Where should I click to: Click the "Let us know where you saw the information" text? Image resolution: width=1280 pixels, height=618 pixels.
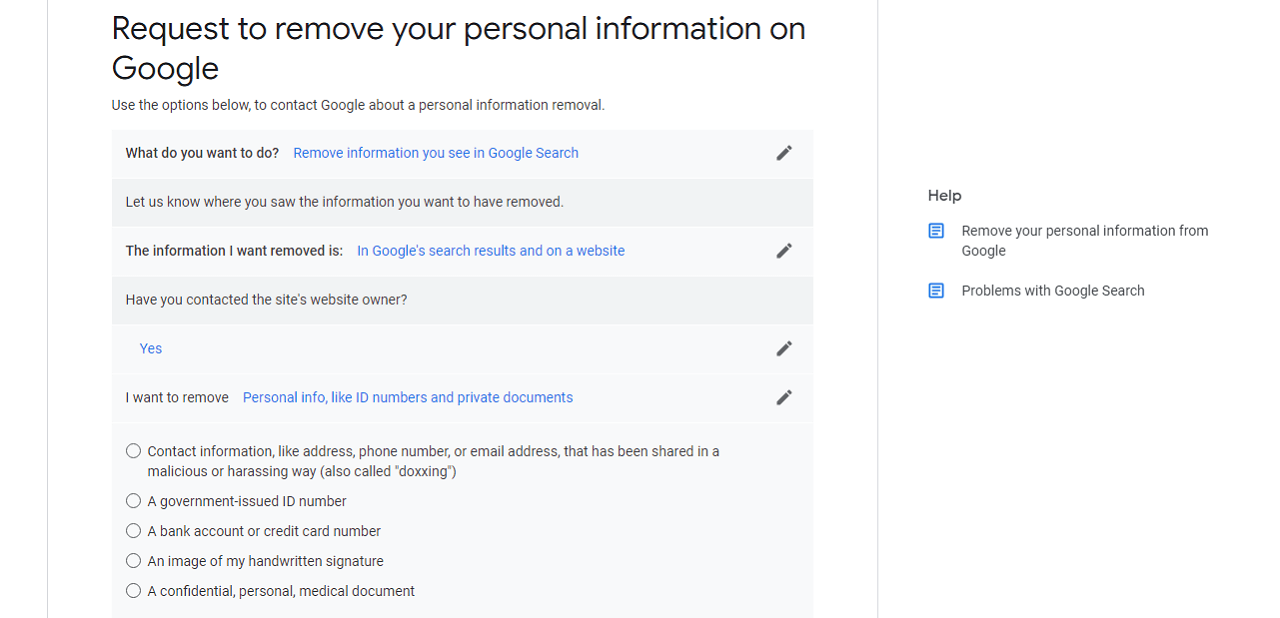click(344, 202)
